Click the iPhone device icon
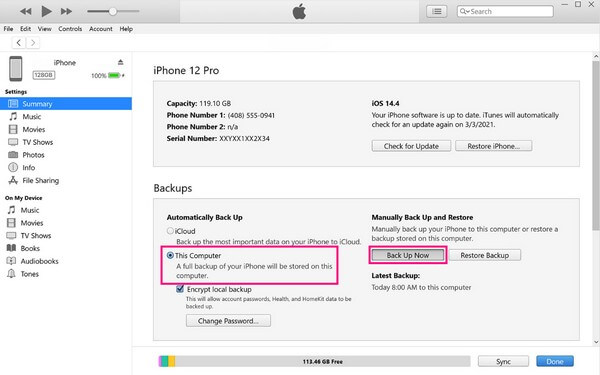Image resolution: width=600 pixels, height=375 pixels. click(x=16, y=68)
